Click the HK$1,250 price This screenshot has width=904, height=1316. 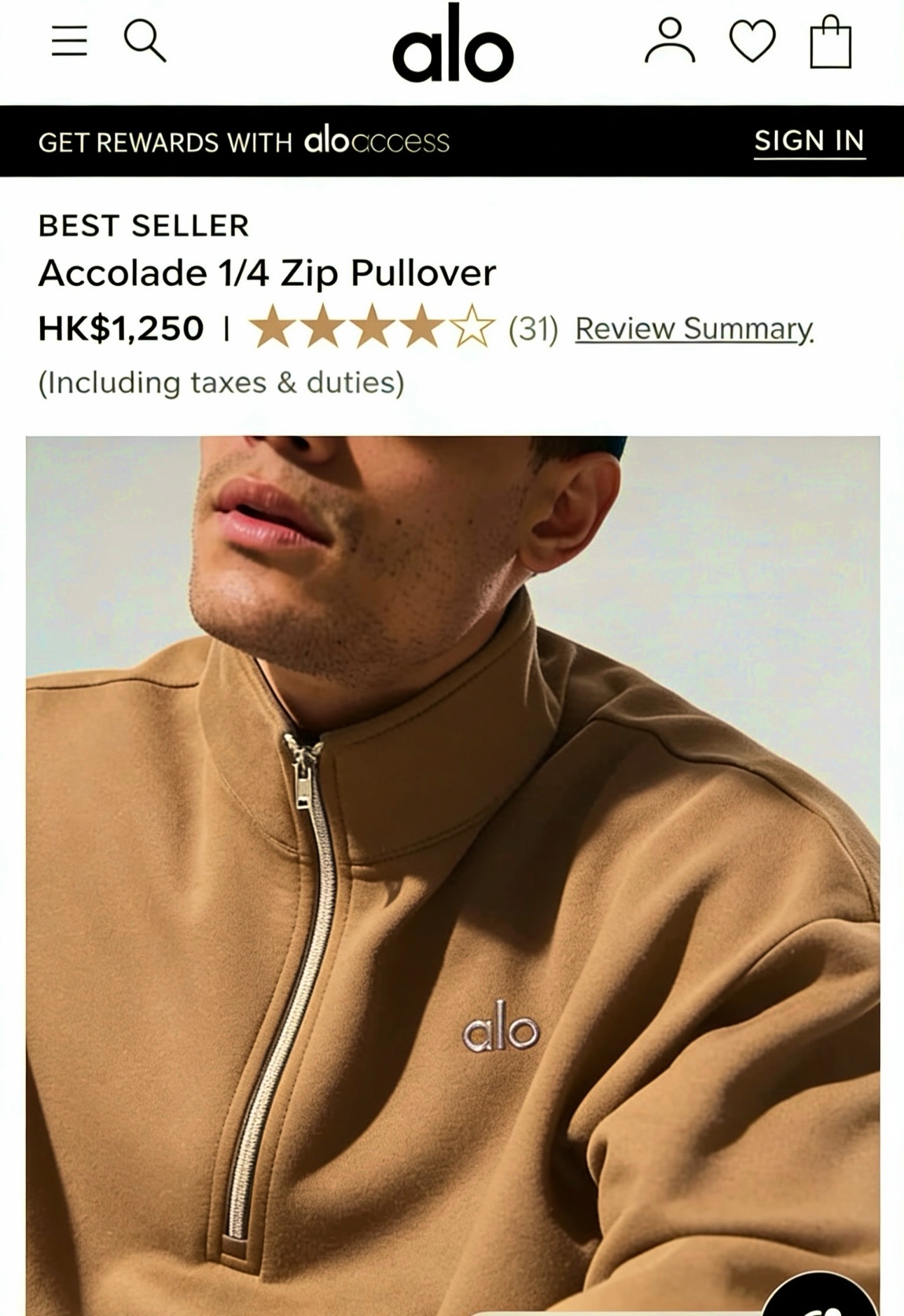click(121, 329)
